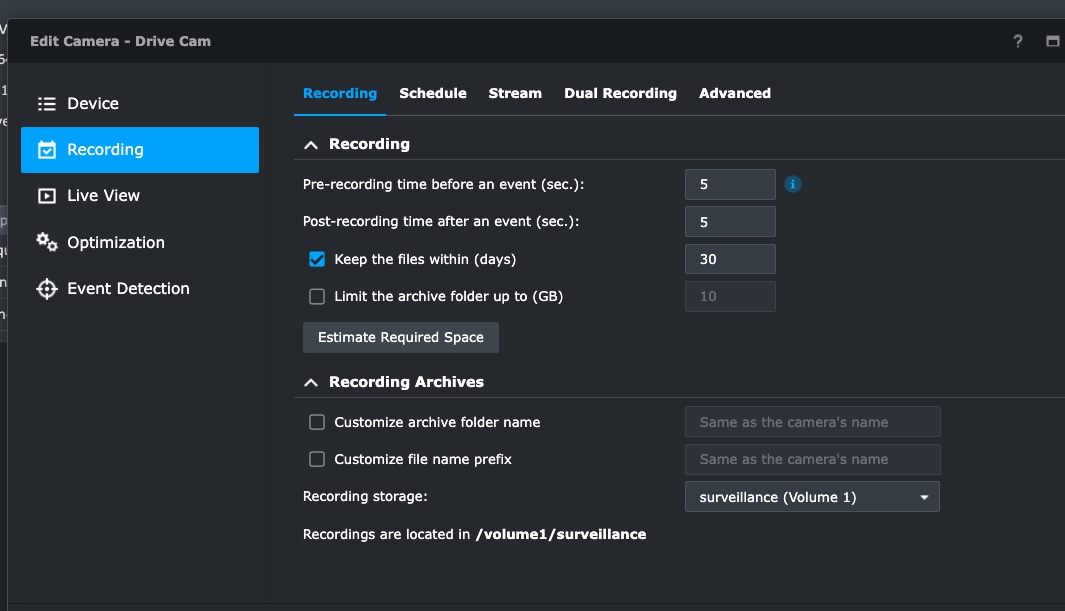
Task: Open help via the question mark icon
Action: click(x=1017, y=41)
